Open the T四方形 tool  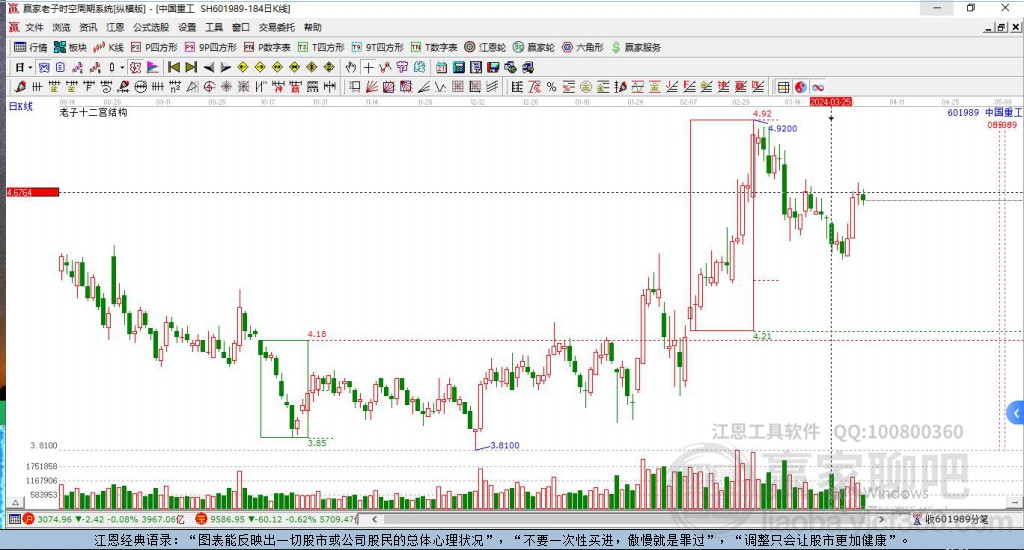(321, 47)
